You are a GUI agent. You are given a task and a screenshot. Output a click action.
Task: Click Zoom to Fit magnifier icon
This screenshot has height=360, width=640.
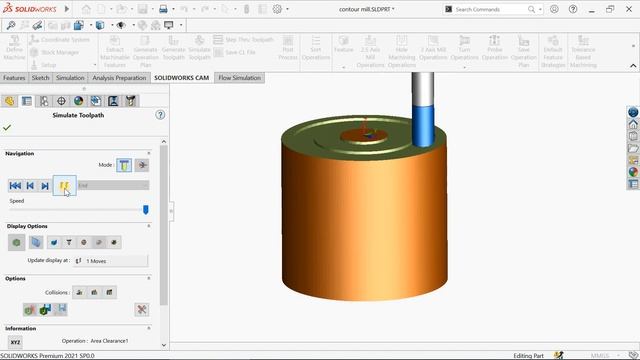pos(11,25)
